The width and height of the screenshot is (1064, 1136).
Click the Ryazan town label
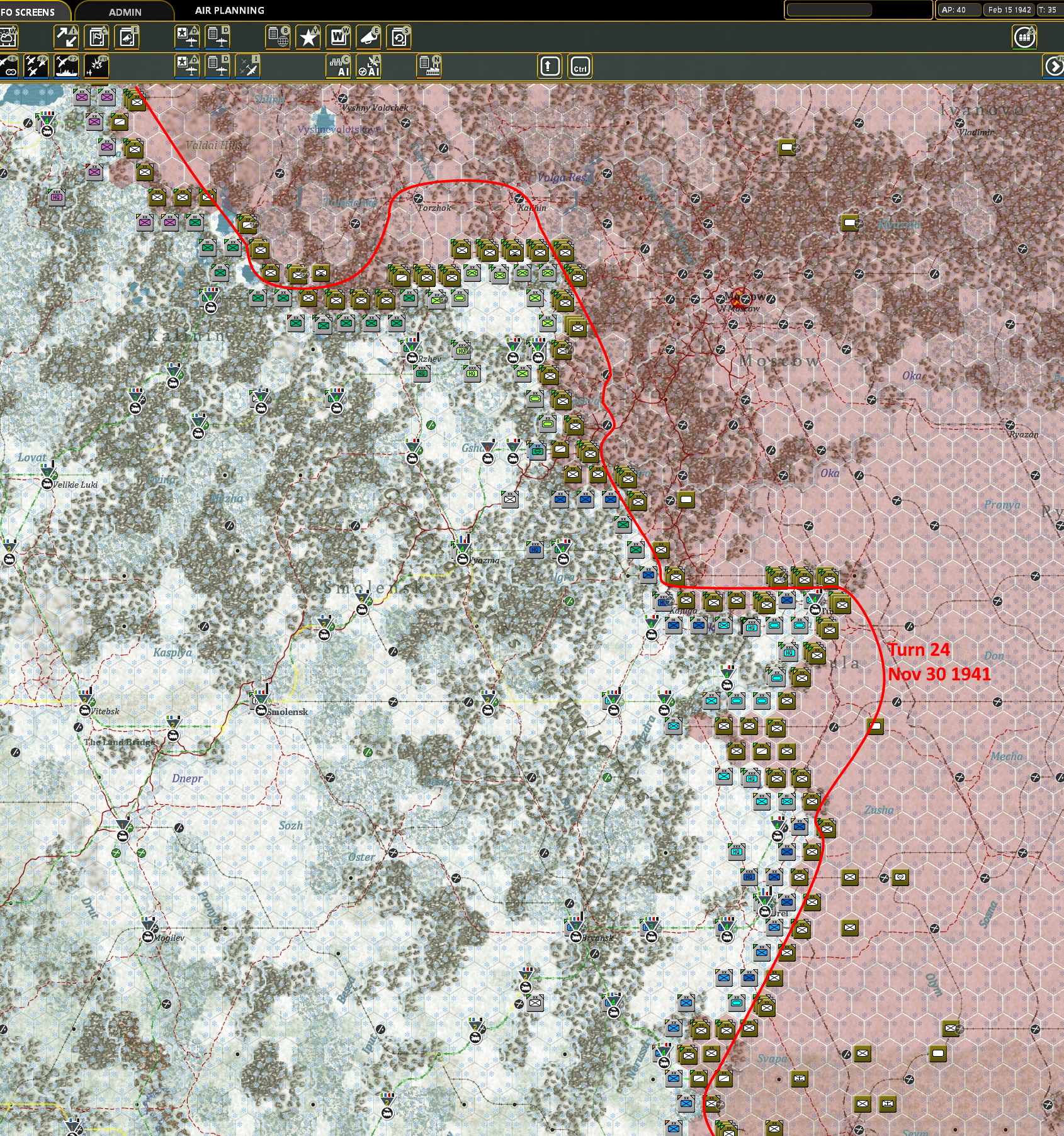1024,434
